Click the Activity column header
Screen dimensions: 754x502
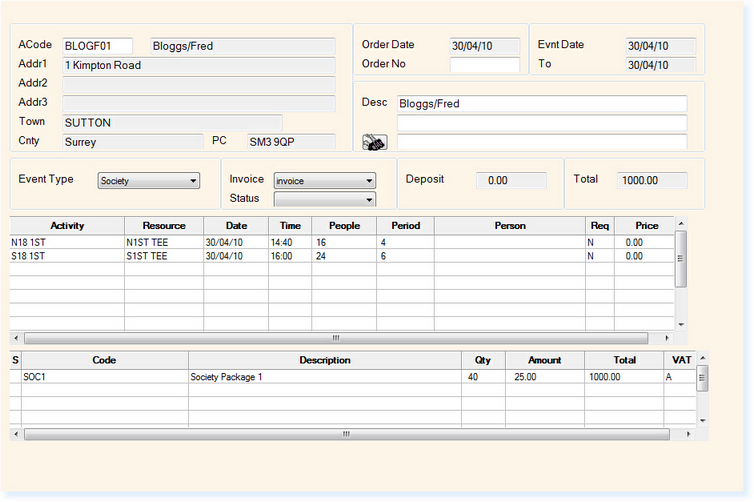[67, 226]
